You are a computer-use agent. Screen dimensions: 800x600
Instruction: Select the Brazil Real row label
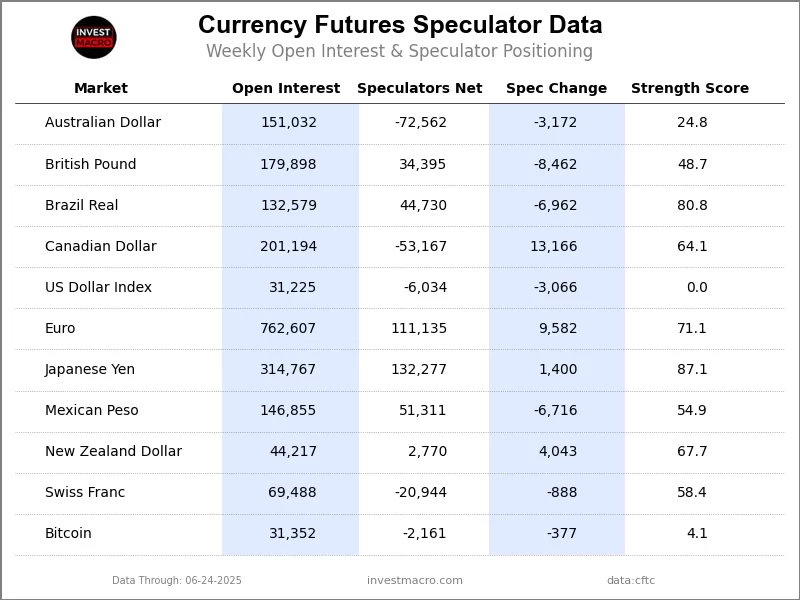click(82, 206)
